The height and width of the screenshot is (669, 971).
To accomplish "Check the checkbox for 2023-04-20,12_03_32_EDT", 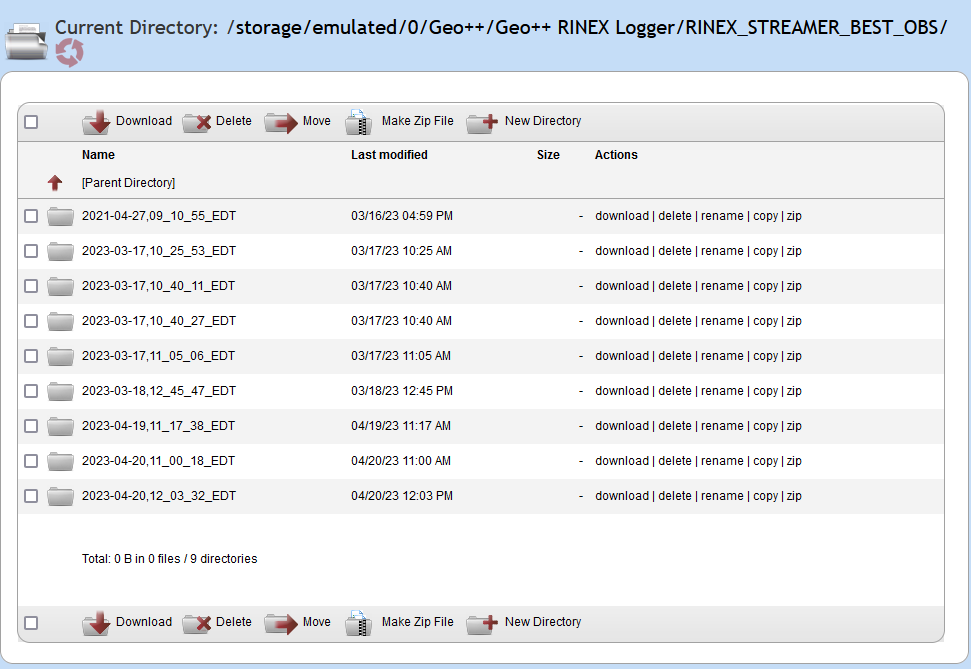I will (30, 495).
